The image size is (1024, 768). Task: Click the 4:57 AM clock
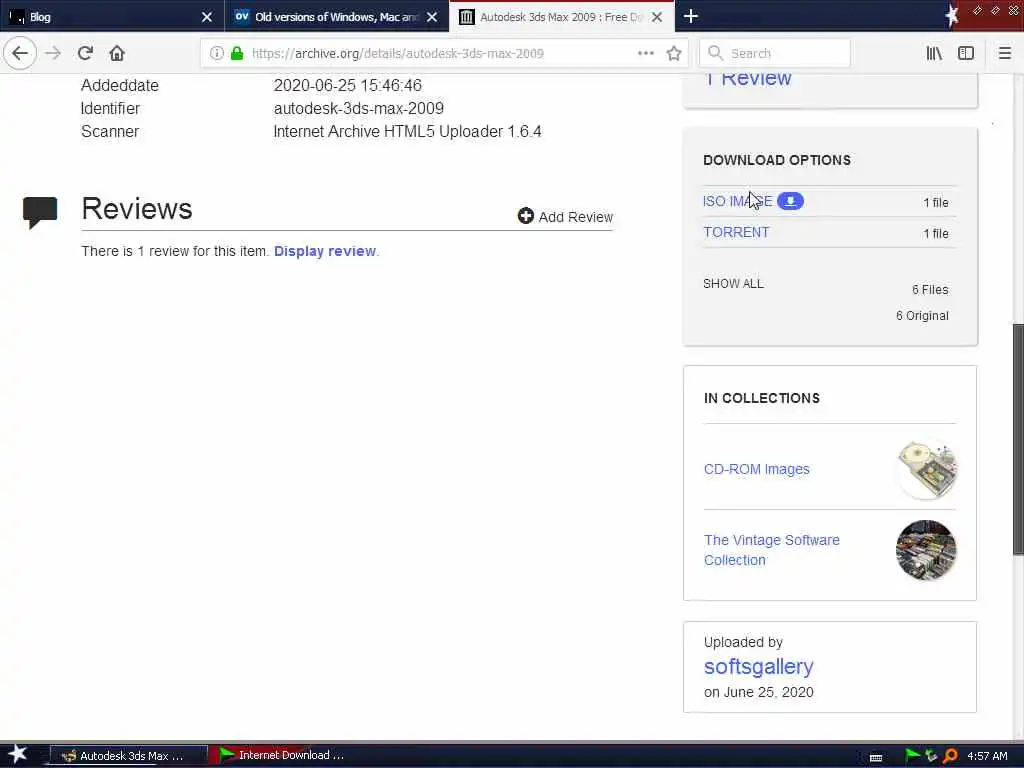[x=987, y=756]
